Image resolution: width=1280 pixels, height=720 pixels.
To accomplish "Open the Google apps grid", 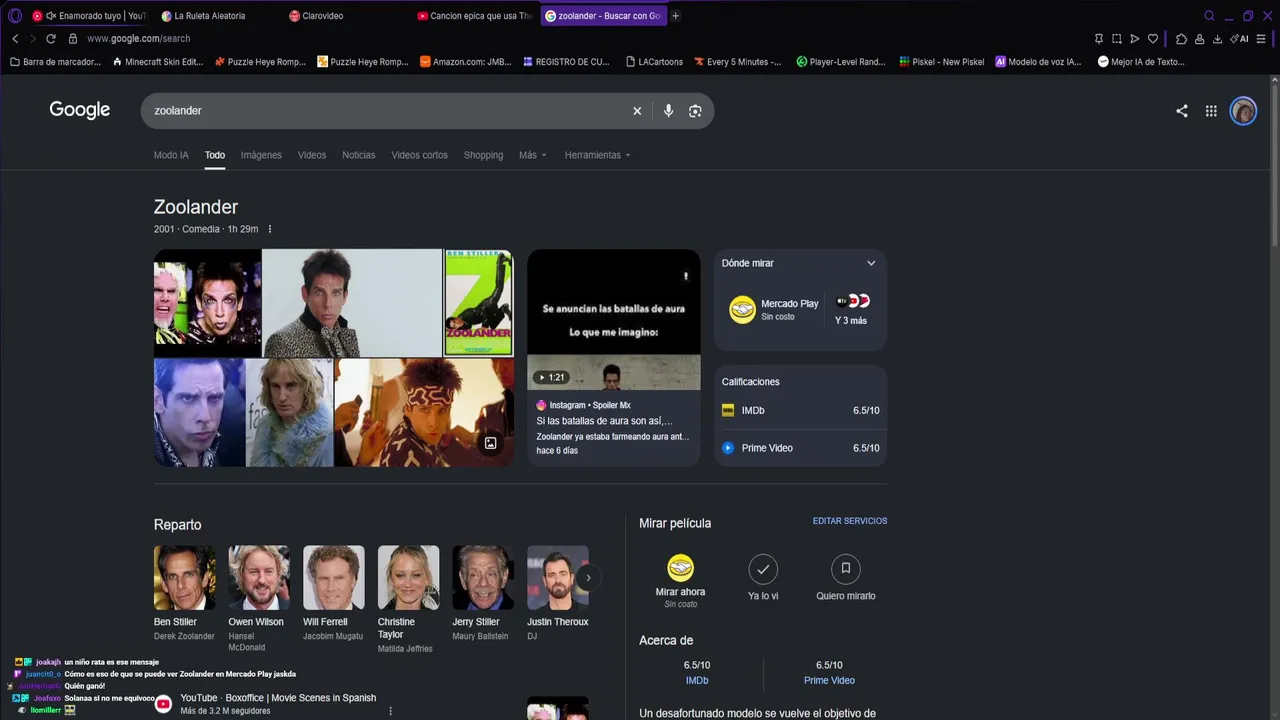I will click(1211, 111).
